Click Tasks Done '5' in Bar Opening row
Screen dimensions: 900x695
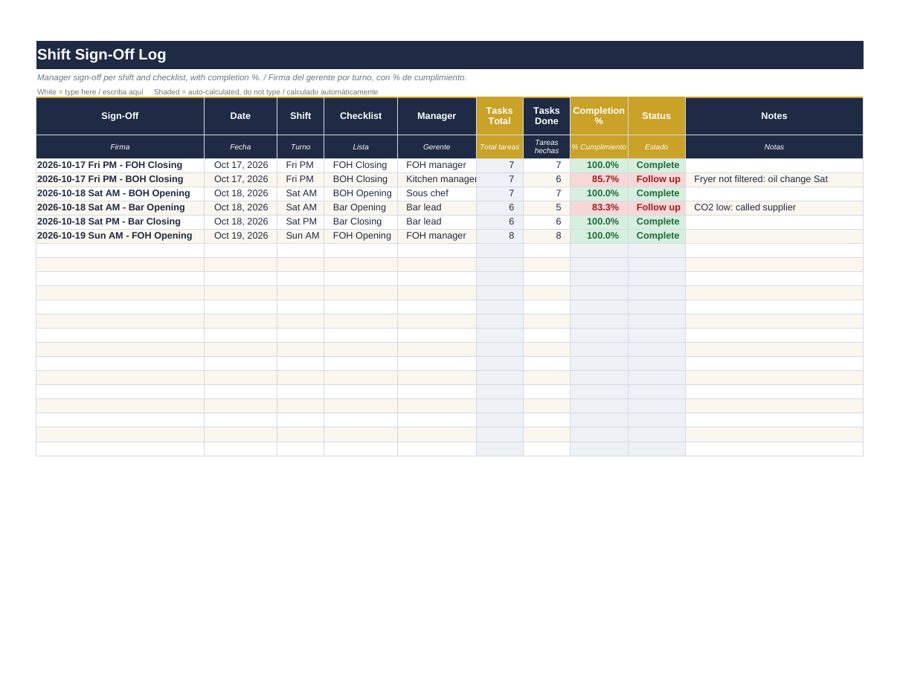(x=546, y=207)
